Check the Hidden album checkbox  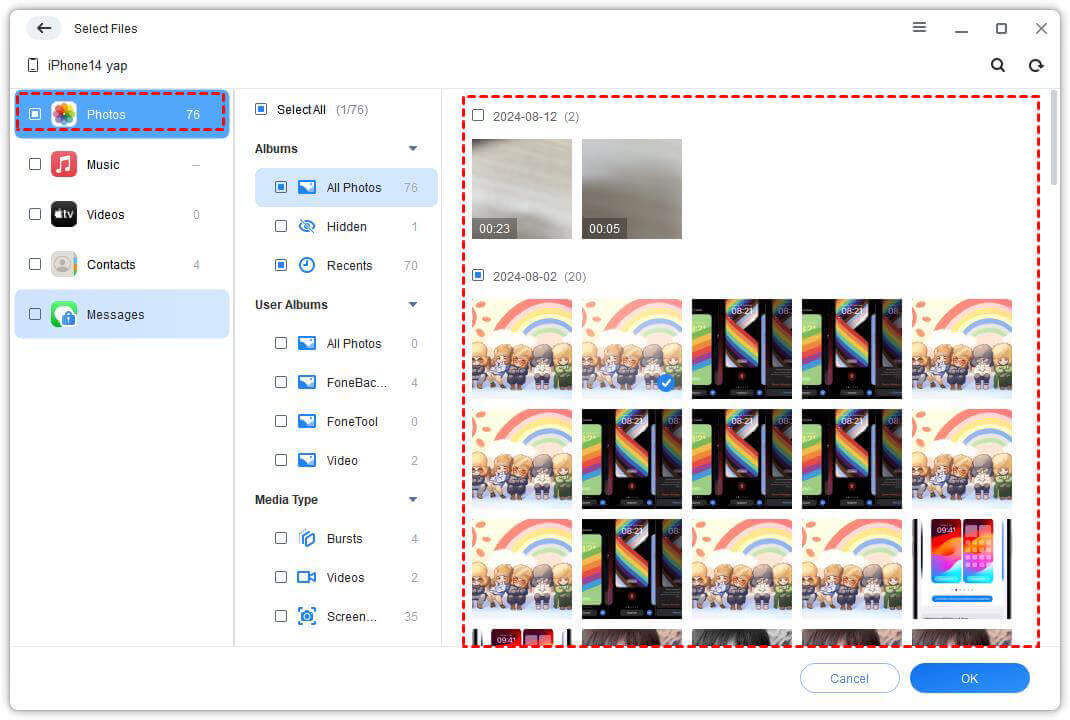tap(280, 226)
